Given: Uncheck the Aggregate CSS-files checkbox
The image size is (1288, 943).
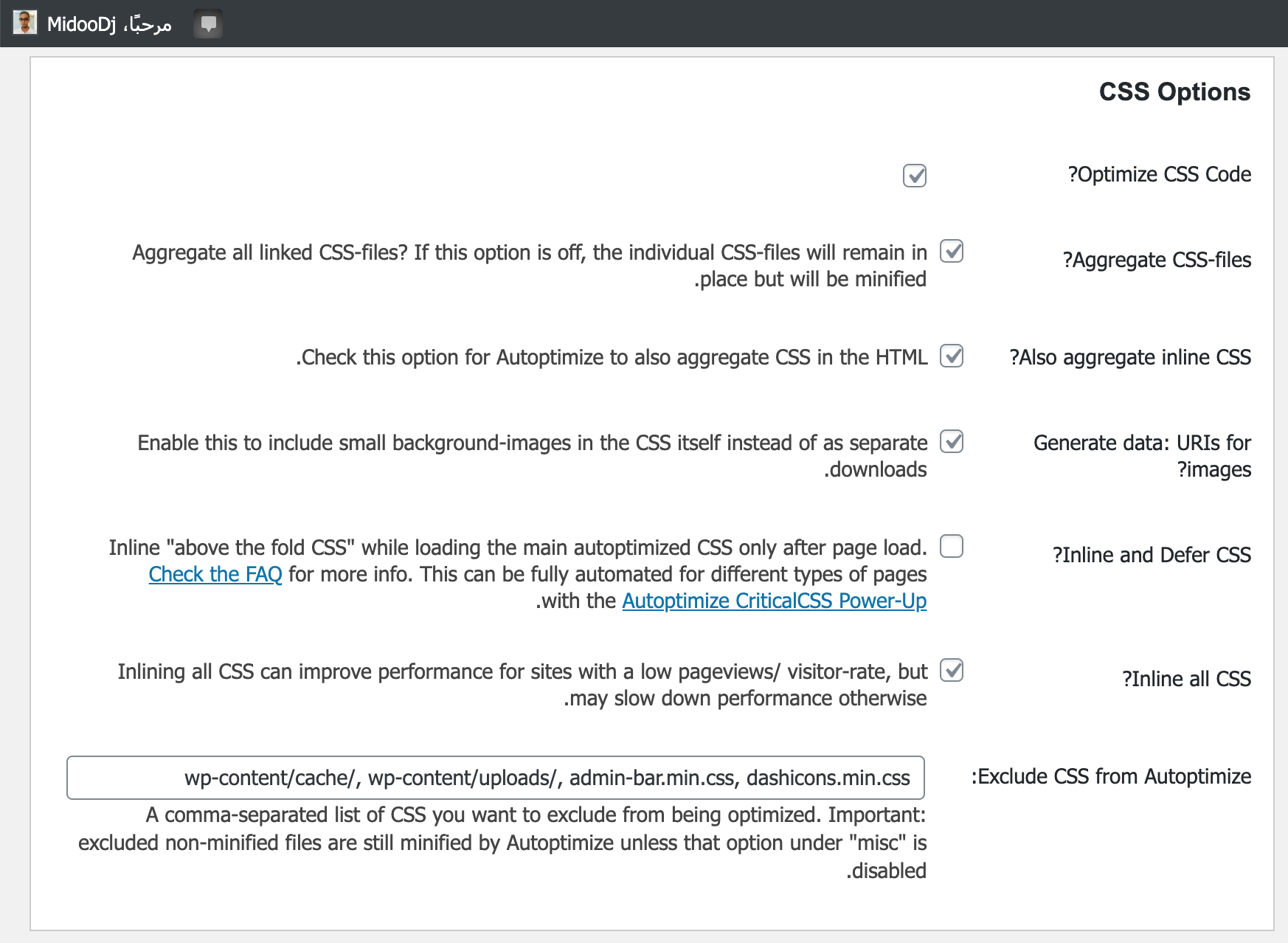Looking at the screenshot, I should coord(951,252).
